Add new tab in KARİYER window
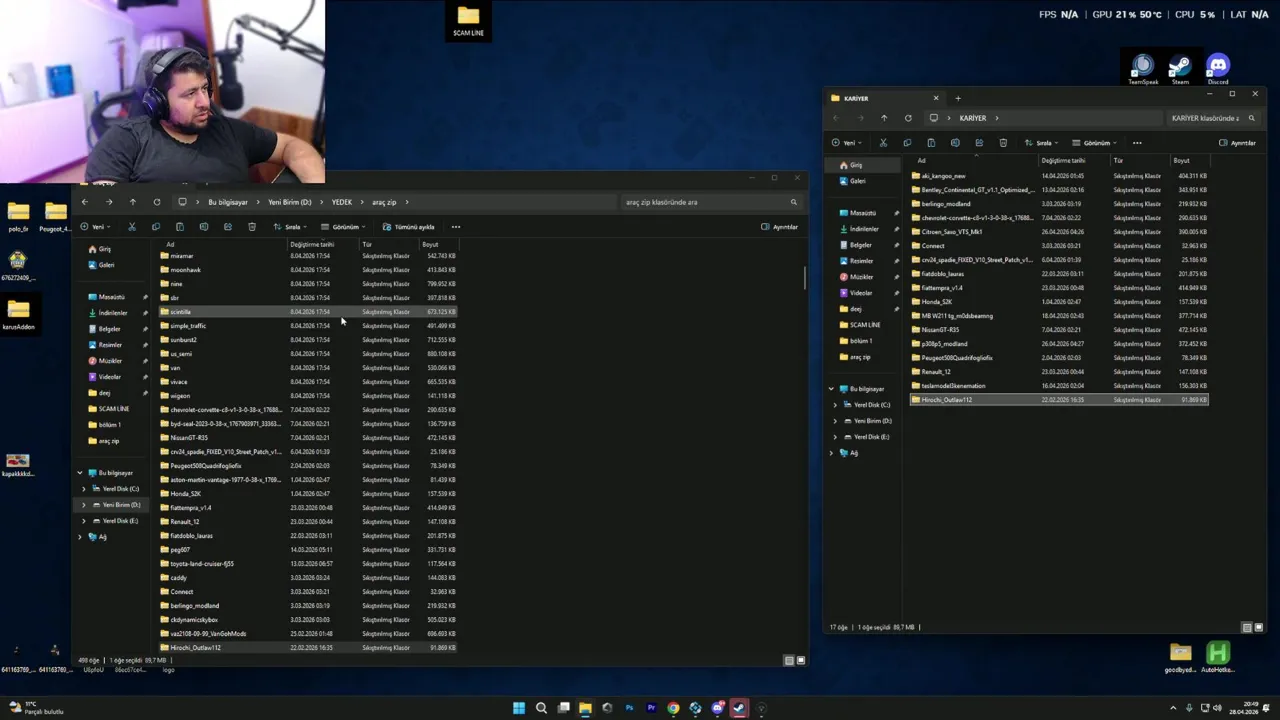Image resolution: width=1280 pixels, height=720 pixels. [x=958, y=98]
